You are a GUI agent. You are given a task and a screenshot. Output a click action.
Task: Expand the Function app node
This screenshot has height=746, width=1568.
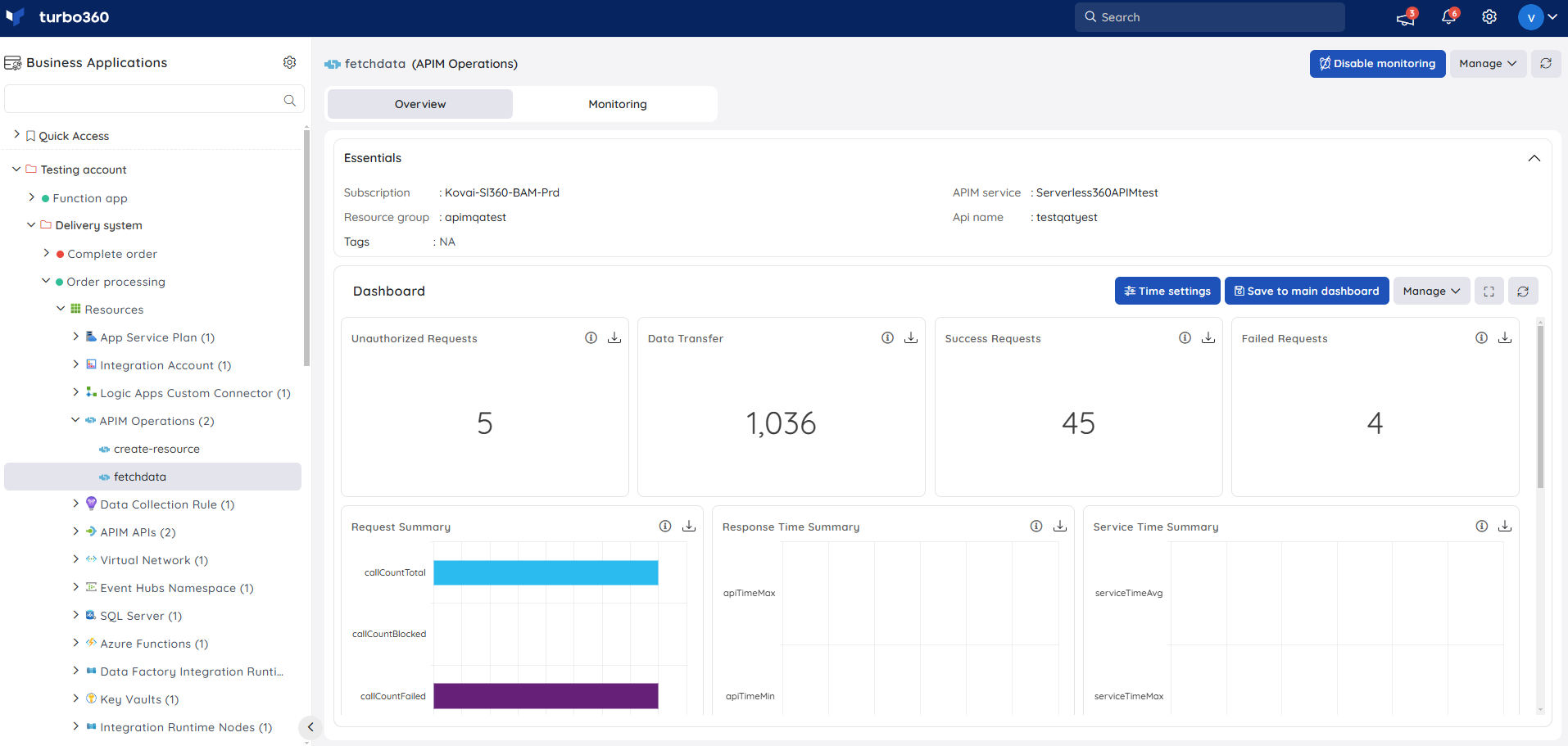click(x=32, y=197)
